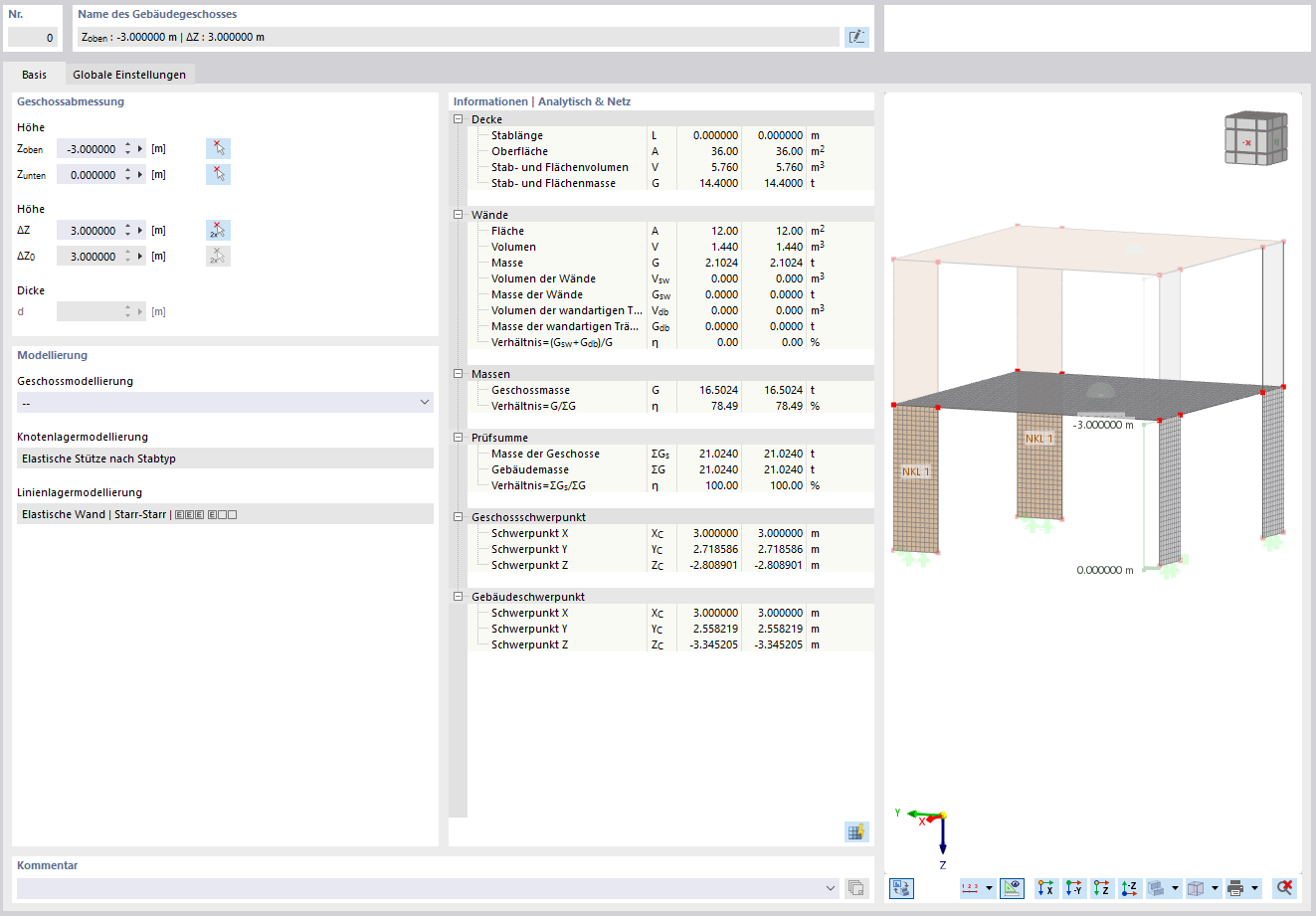This screenshot has height=916, width=1316.
Task: Click the copy comment icon next to Kommentar
Action: click(x=856, y=888)
